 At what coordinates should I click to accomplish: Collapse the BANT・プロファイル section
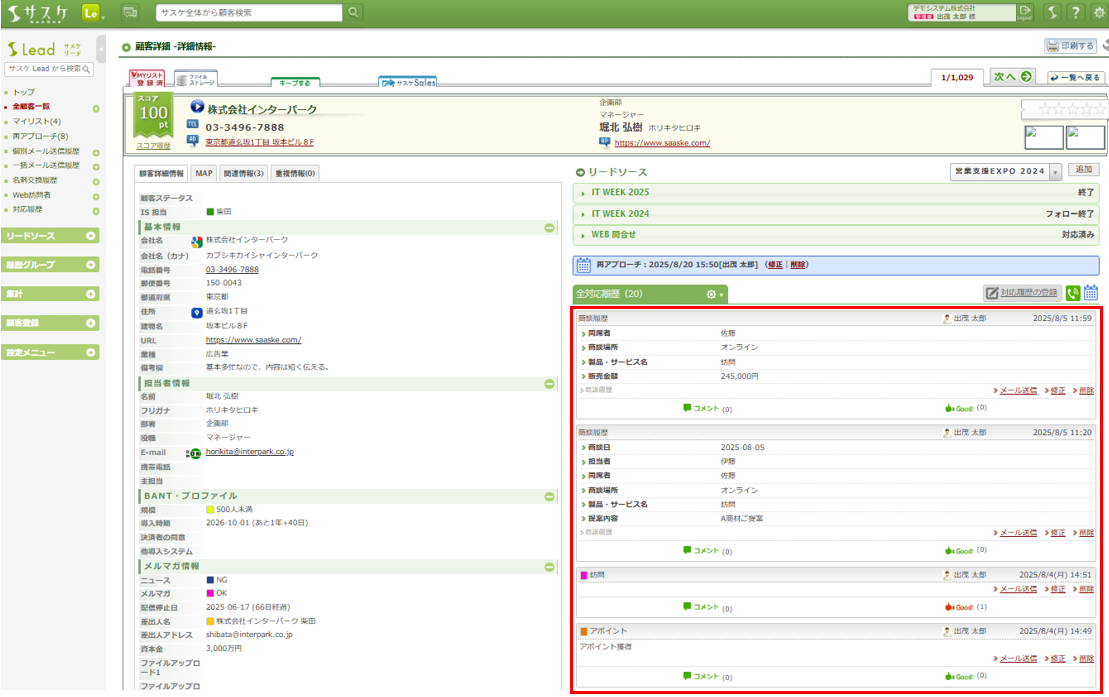(x=550, y=497)
